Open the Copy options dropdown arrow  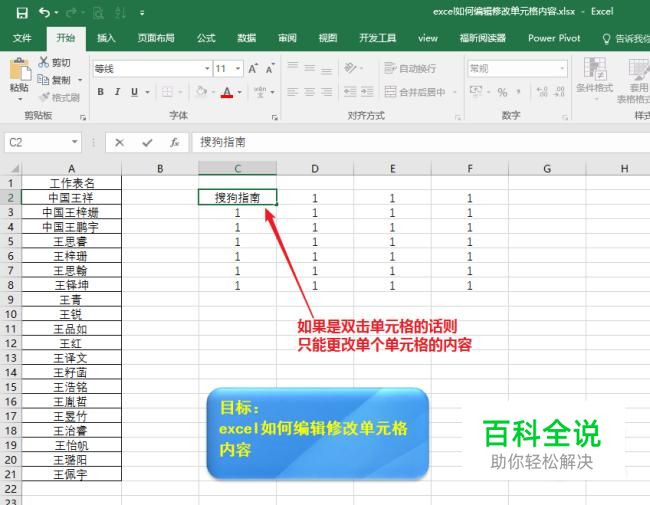80,80
